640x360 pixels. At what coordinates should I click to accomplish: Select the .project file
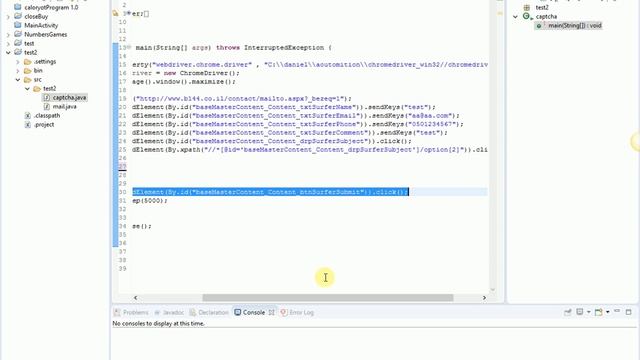(44, 124)
